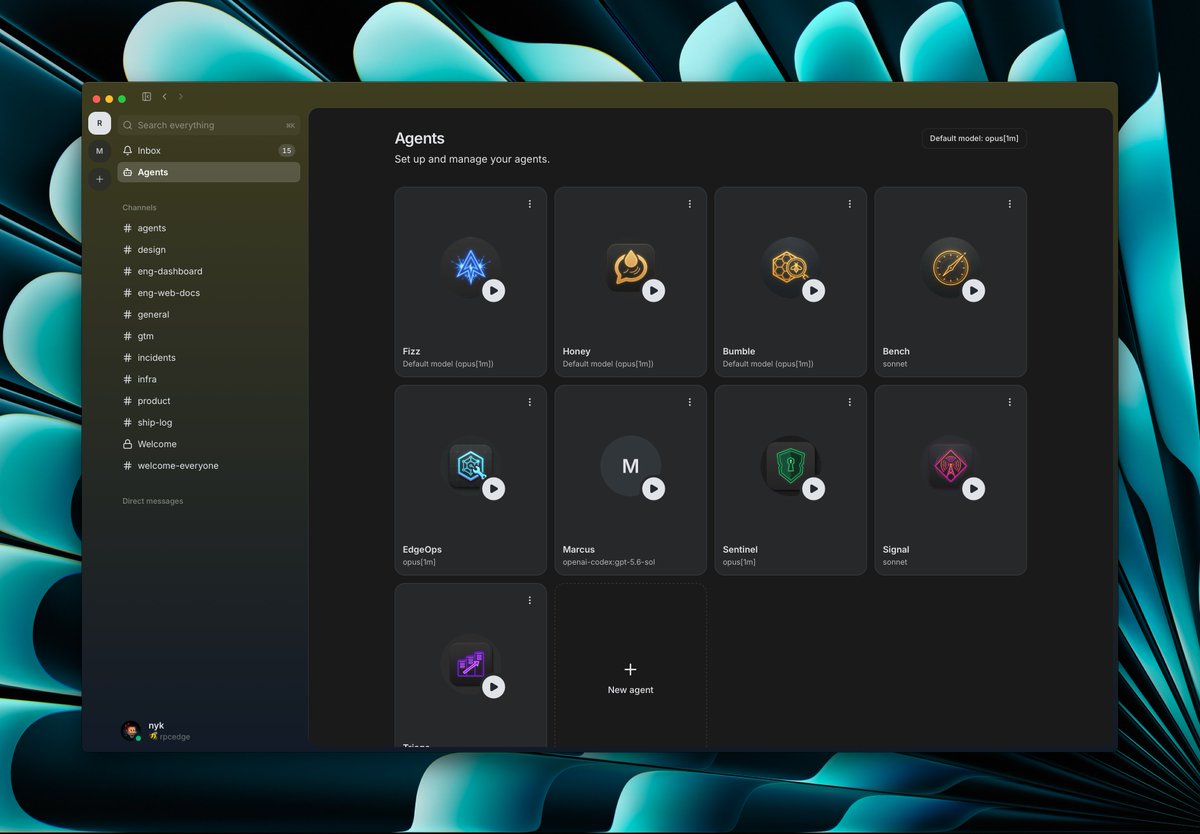Image resolution: width=1200 pixels, height=834 pixels.
Task: Click the nyk profile name
Action: tap(156, 725)
